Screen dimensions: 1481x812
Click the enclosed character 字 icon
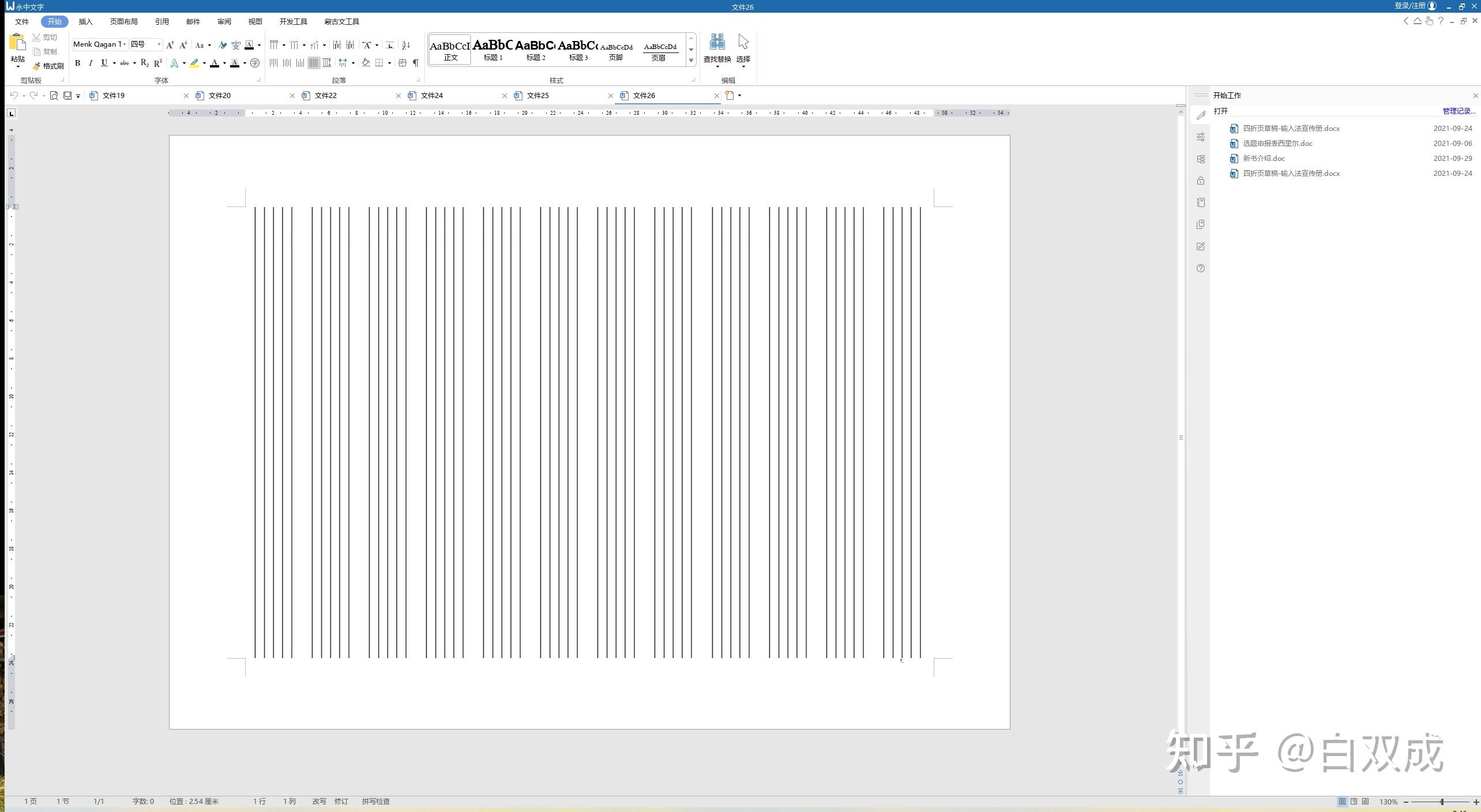coord(255,63)
